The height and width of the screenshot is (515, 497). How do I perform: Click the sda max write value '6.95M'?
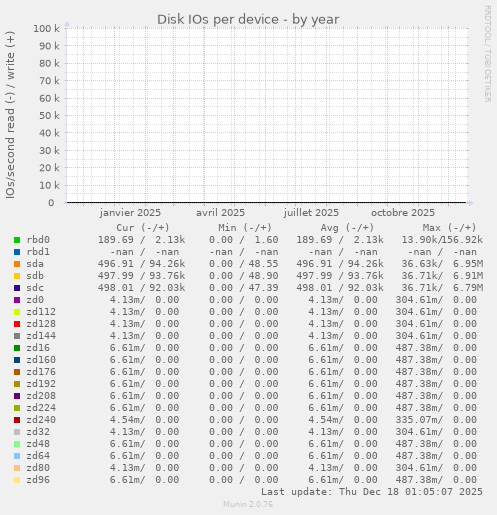tap(468, 264)
